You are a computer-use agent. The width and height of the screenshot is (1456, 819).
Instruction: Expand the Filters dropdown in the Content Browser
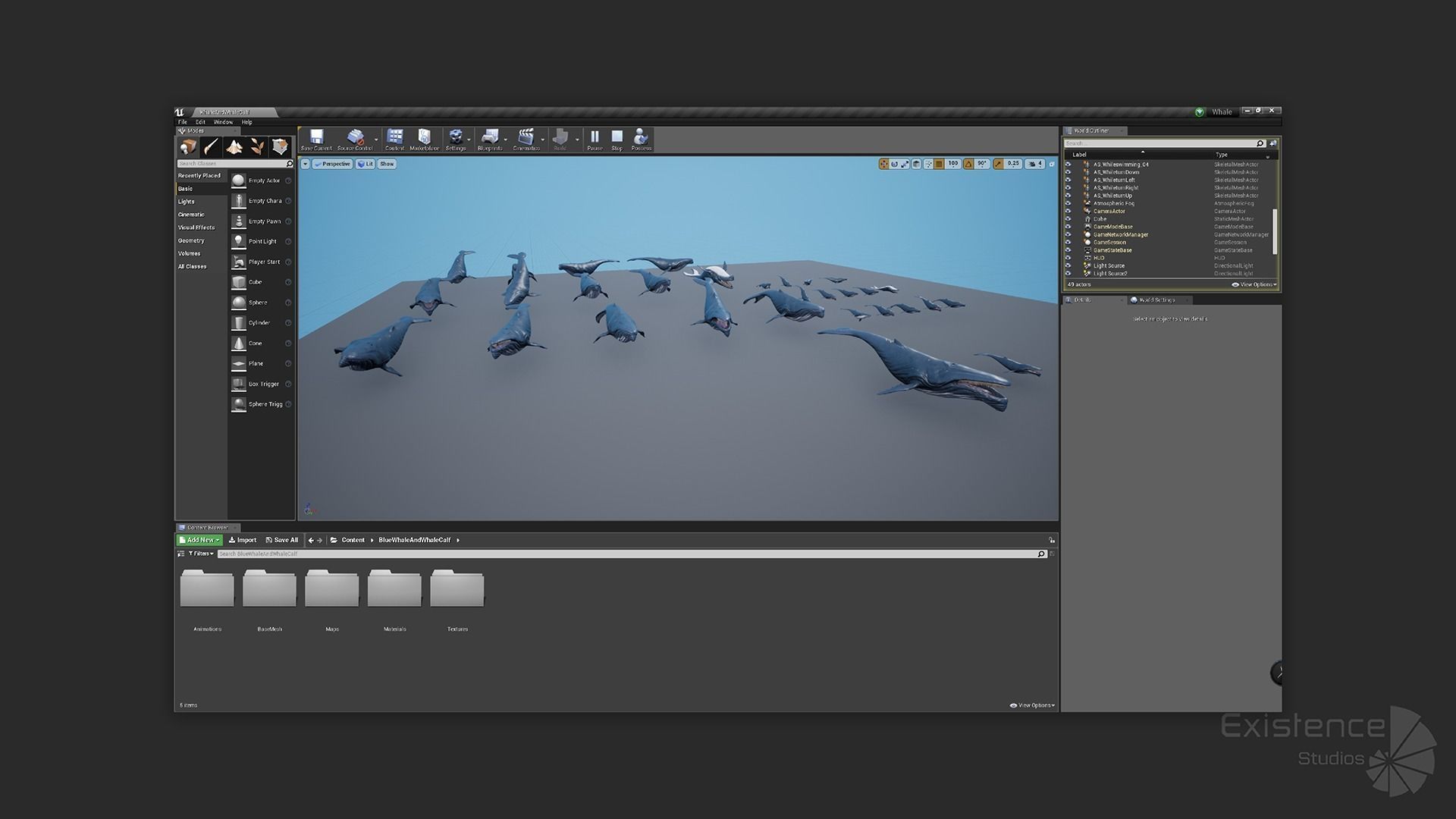click(x=201, y=554)
